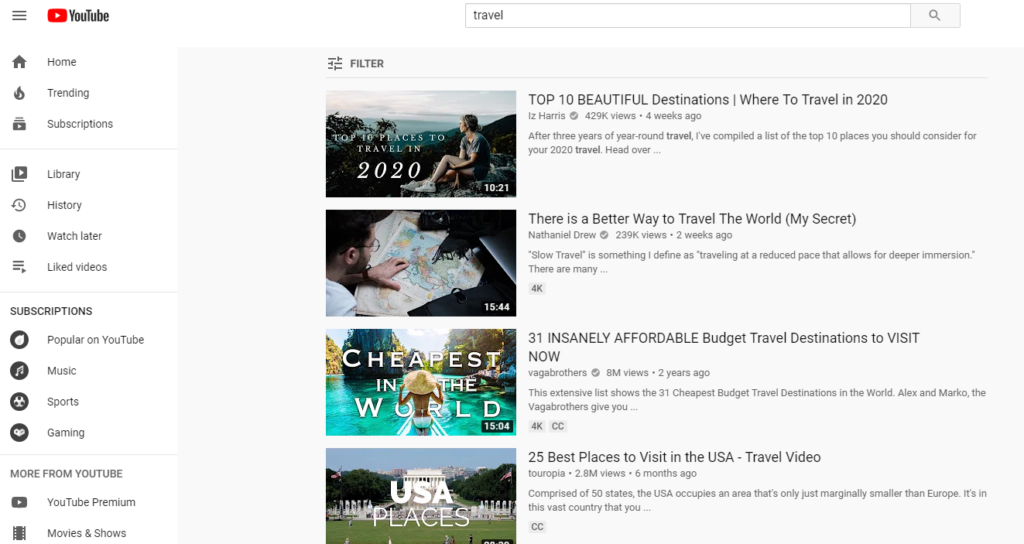
Task: Click the 15:44 duration badge
Action: (x=496, y=307)
